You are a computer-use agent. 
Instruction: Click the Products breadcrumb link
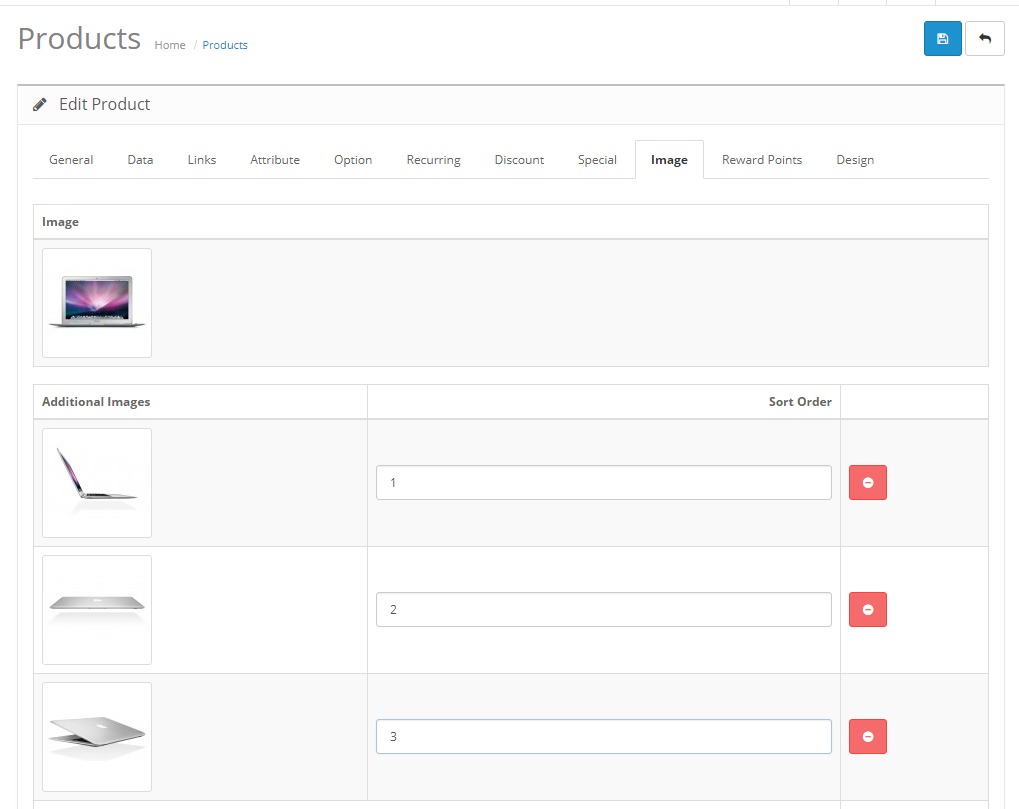(225, 45)
